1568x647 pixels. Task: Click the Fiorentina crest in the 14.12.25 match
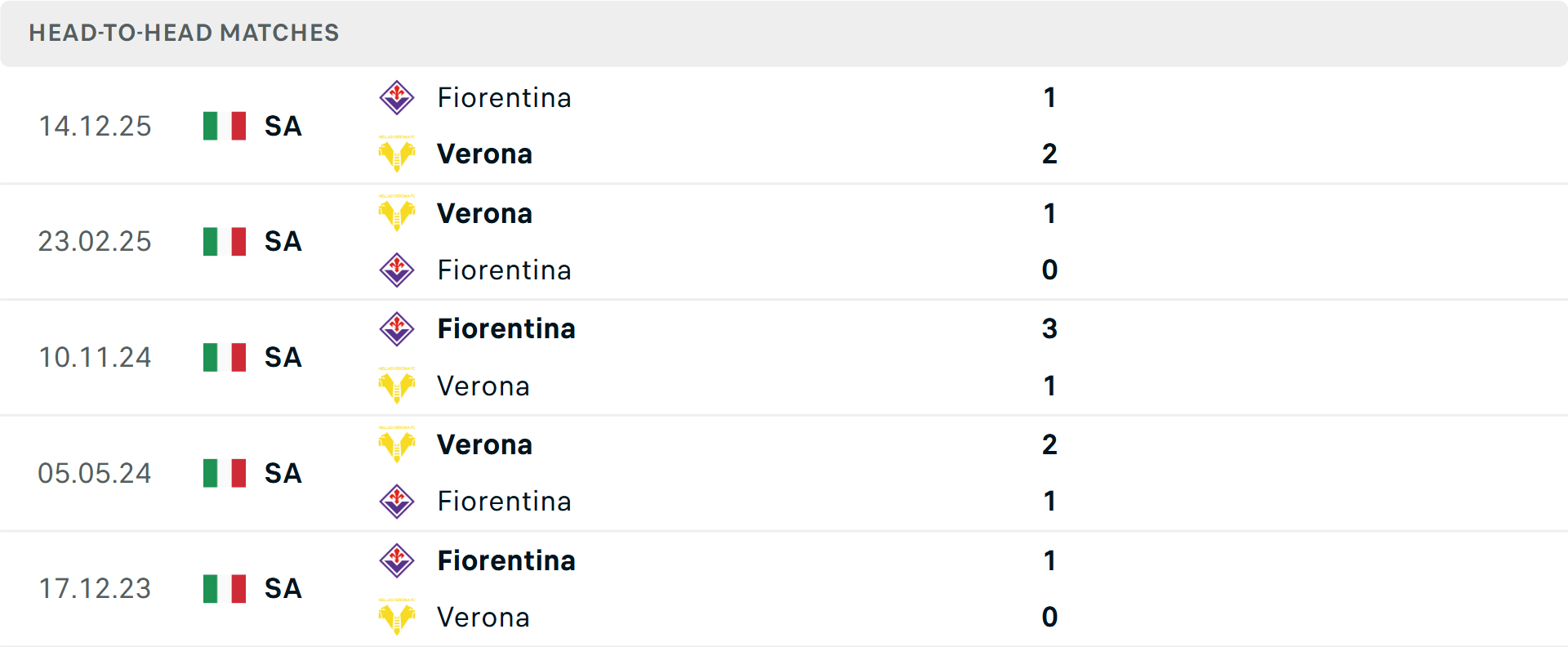(397, 96)
